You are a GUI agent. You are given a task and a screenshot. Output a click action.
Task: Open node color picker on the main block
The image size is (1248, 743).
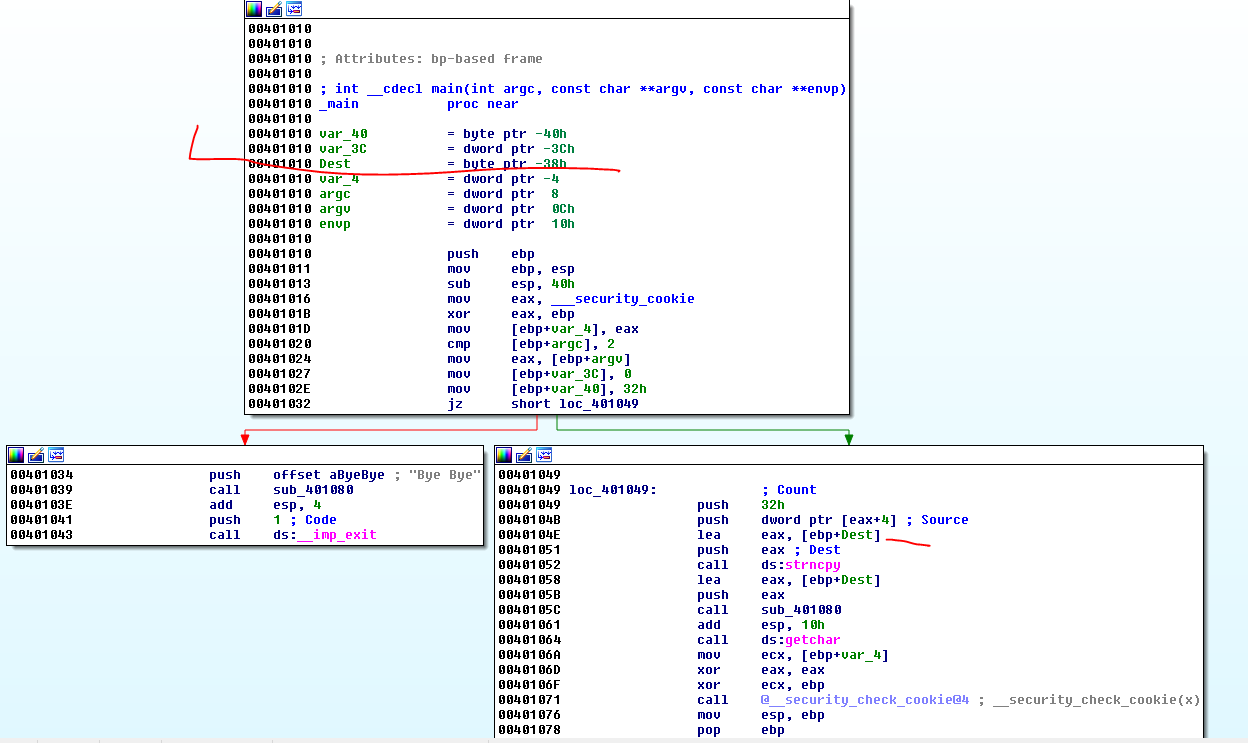254,9
